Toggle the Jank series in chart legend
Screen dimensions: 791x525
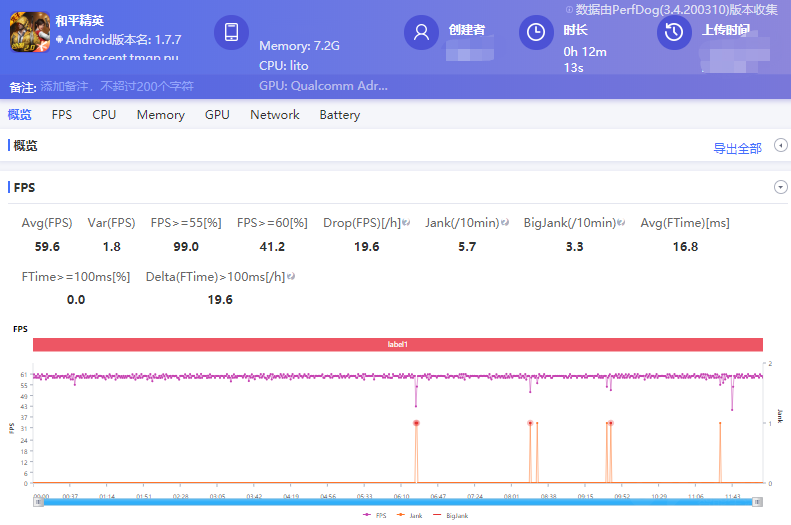tap(410, 515)
